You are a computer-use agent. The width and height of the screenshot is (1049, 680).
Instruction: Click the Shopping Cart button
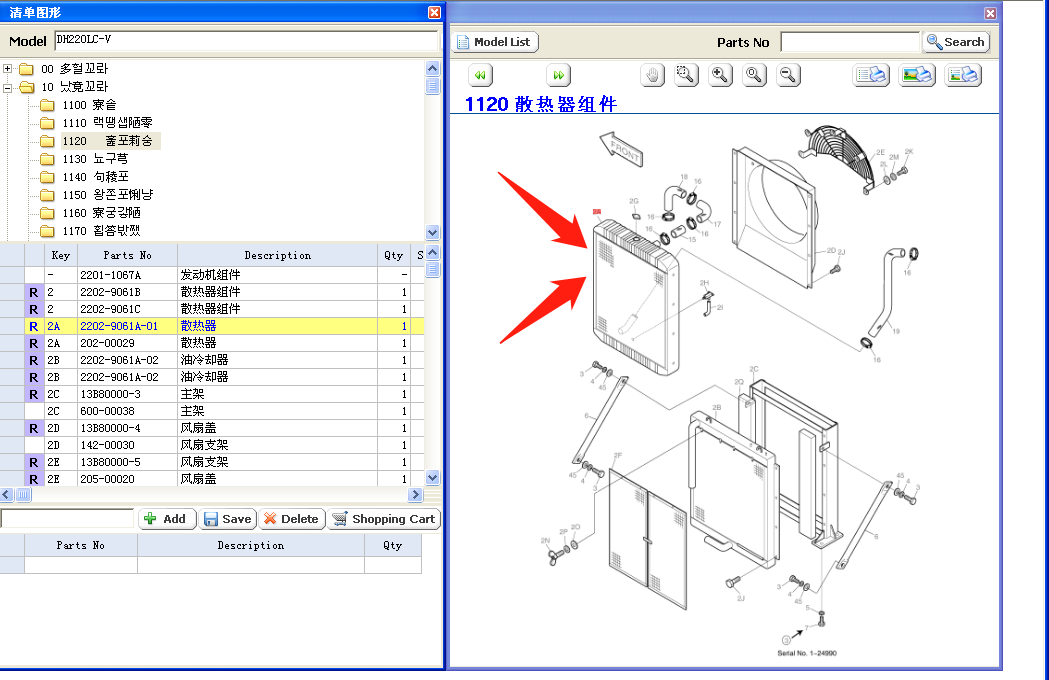pyautogui.click(x=384, y=519)
